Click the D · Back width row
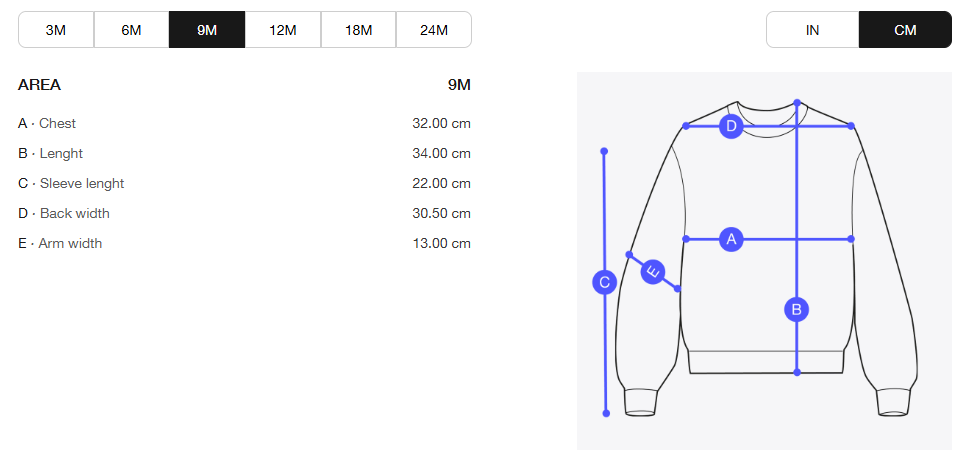Image resolution: width=956 pixels, height=456 pixels. [244, 213]
